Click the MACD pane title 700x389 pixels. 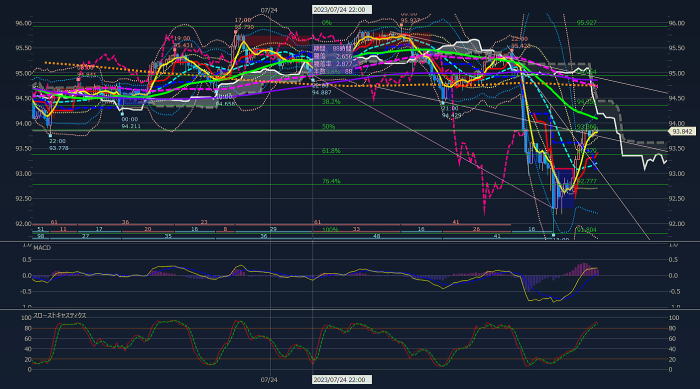pyautogui.click(x=42, y=248)
